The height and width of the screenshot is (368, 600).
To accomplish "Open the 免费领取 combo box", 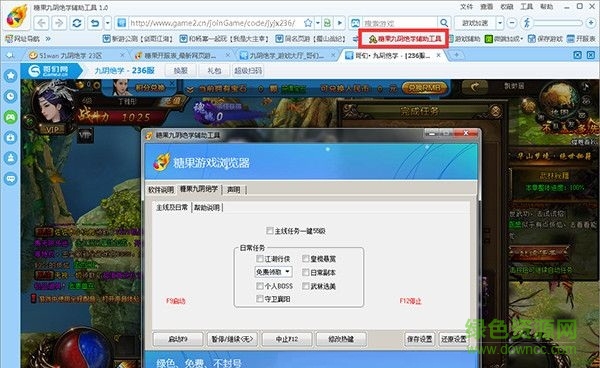I will coord(274,272).
